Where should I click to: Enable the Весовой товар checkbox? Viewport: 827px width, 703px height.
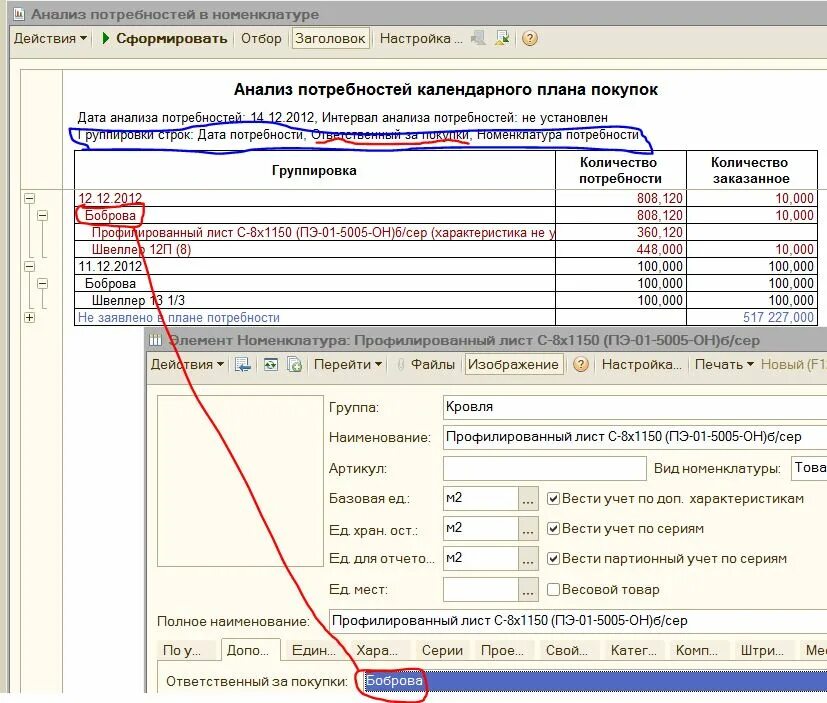(553, 589)
